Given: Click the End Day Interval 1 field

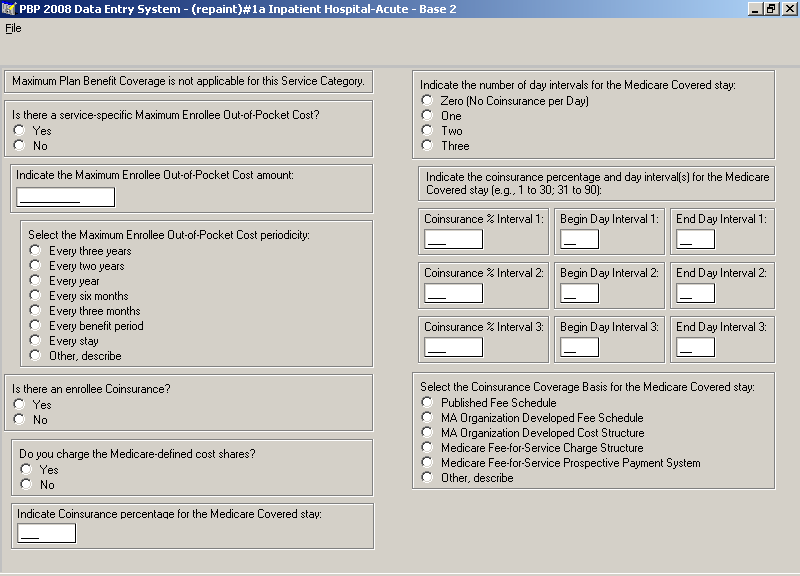Looking at the screenshot, I should click(x=695, y=239).
